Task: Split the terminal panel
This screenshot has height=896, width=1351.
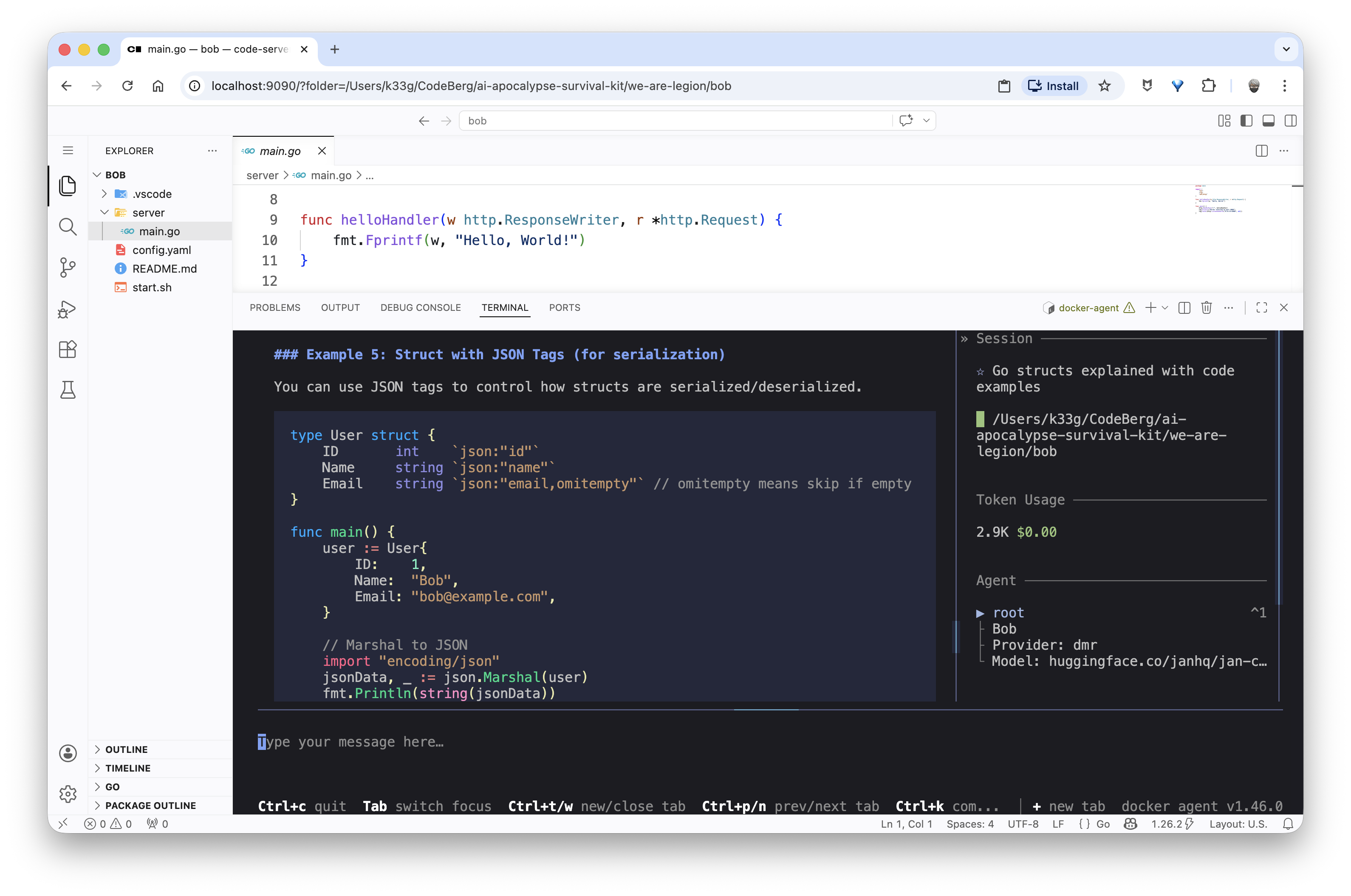Action: click(x=1184, y=308)
